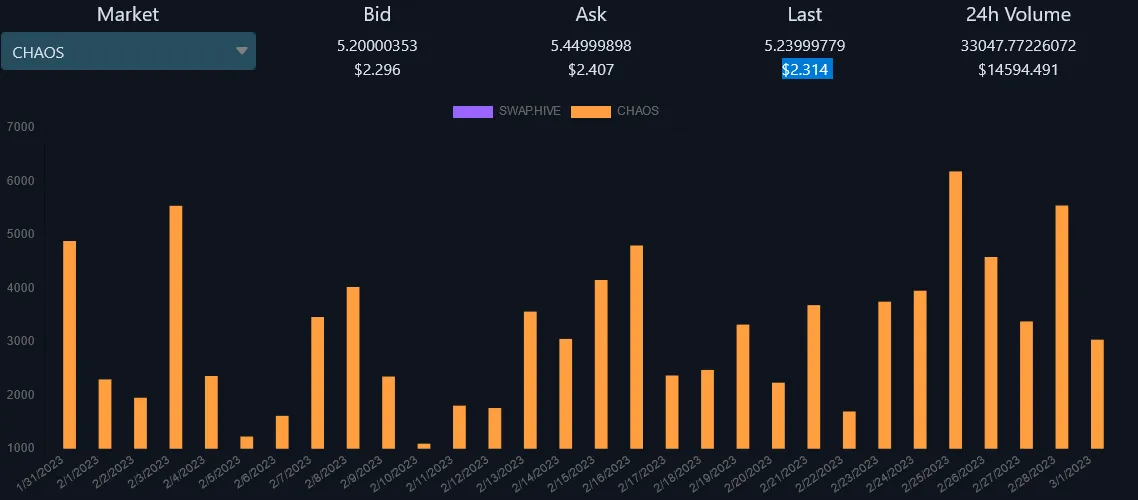Click the 2/24/2023 volume bar

point(920,369)
